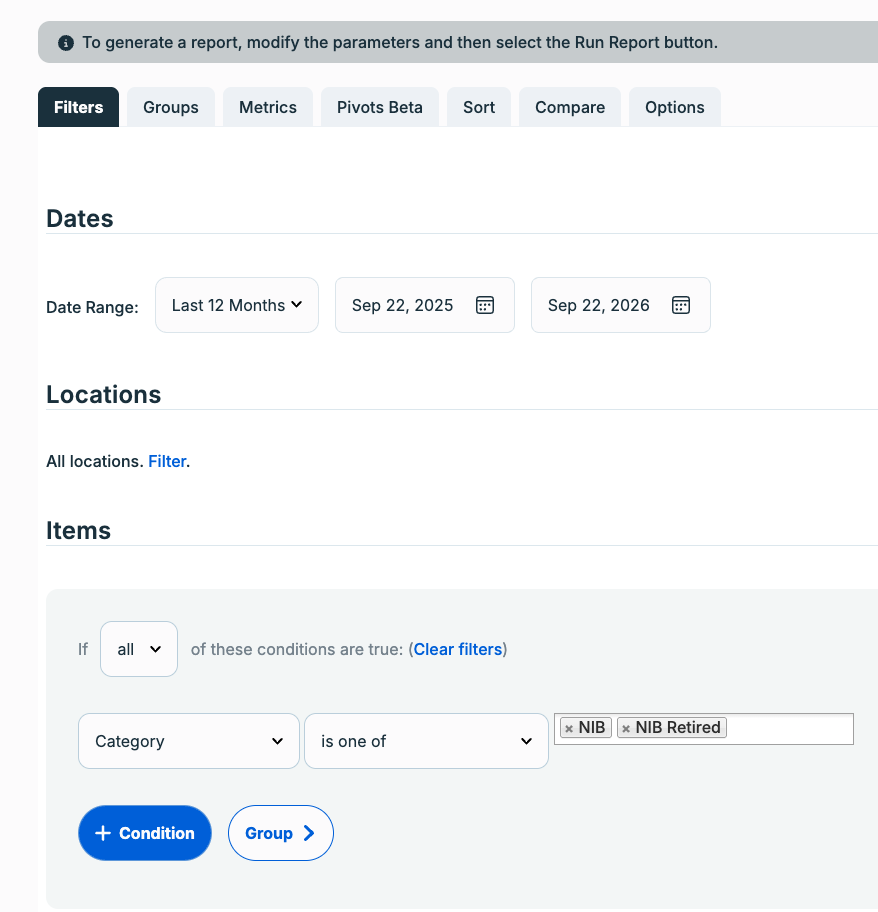Click the Dates section heading

[80, 219]
